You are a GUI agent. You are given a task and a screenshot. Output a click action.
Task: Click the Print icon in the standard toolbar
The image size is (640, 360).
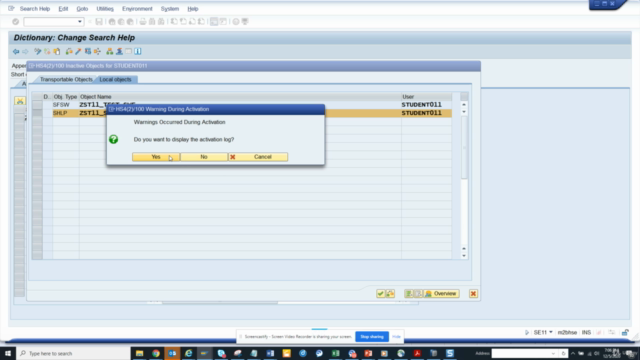[142, 22]
